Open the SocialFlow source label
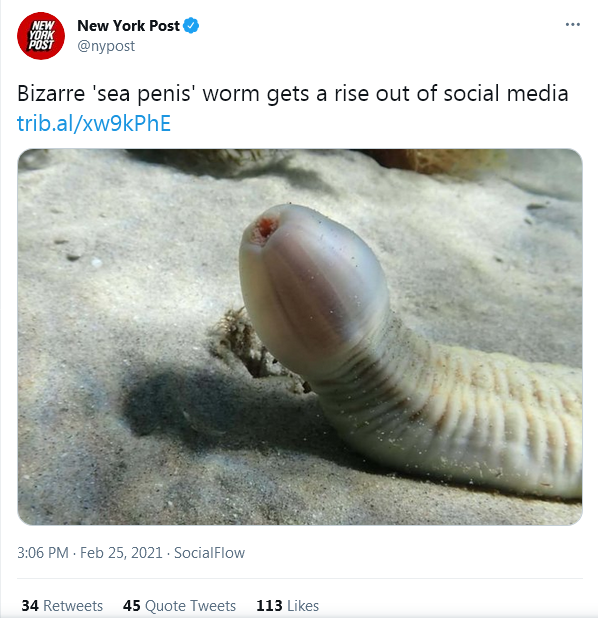Image resolution: width=598 pixels, height=618 pixels. (209, 553)
